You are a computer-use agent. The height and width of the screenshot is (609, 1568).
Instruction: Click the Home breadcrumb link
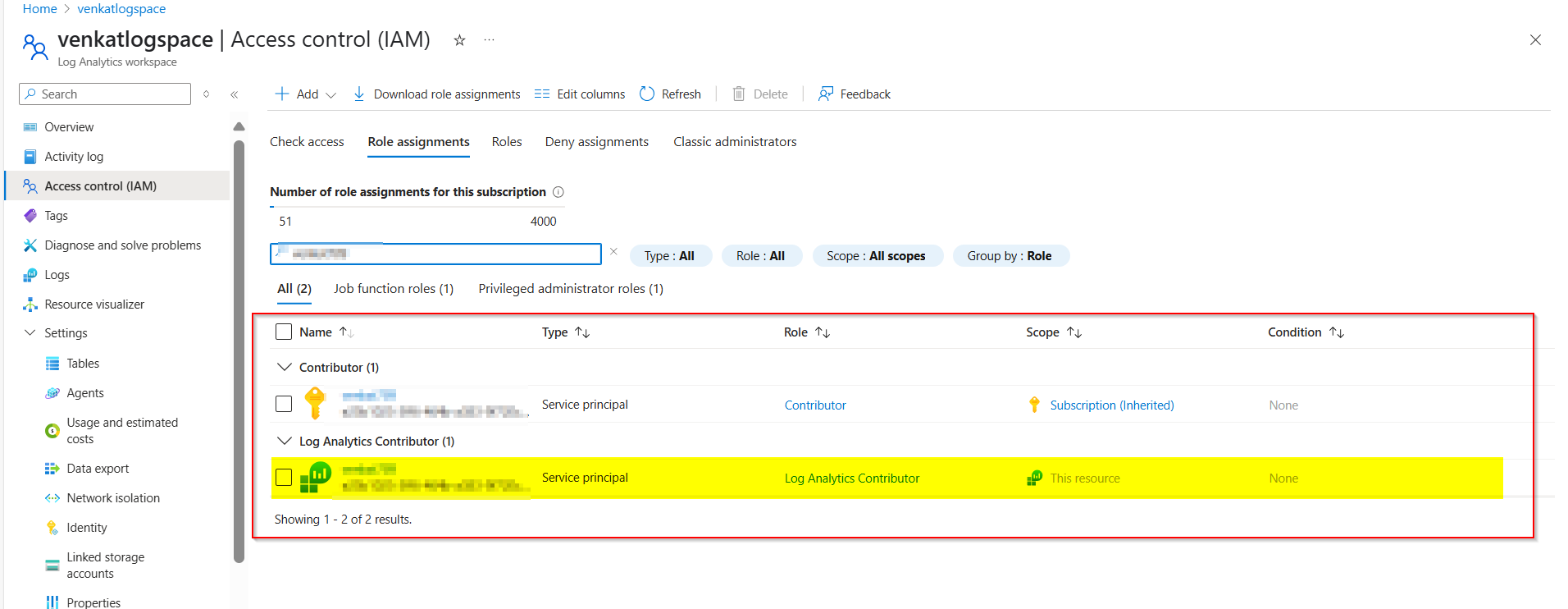click(40, 9)
